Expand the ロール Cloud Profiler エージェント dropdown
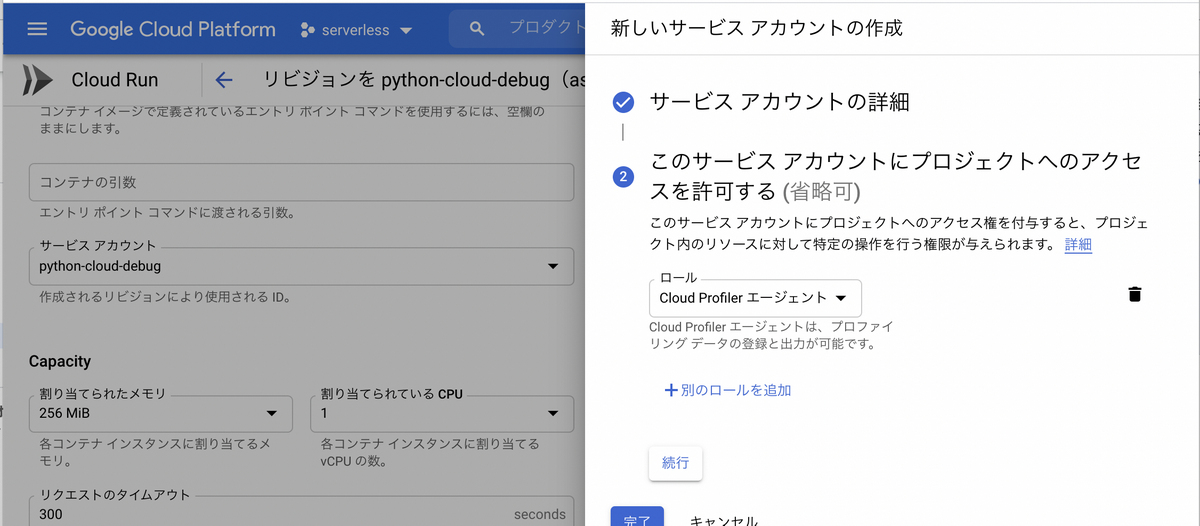The image size is (1200, 526). pos(755,298)
